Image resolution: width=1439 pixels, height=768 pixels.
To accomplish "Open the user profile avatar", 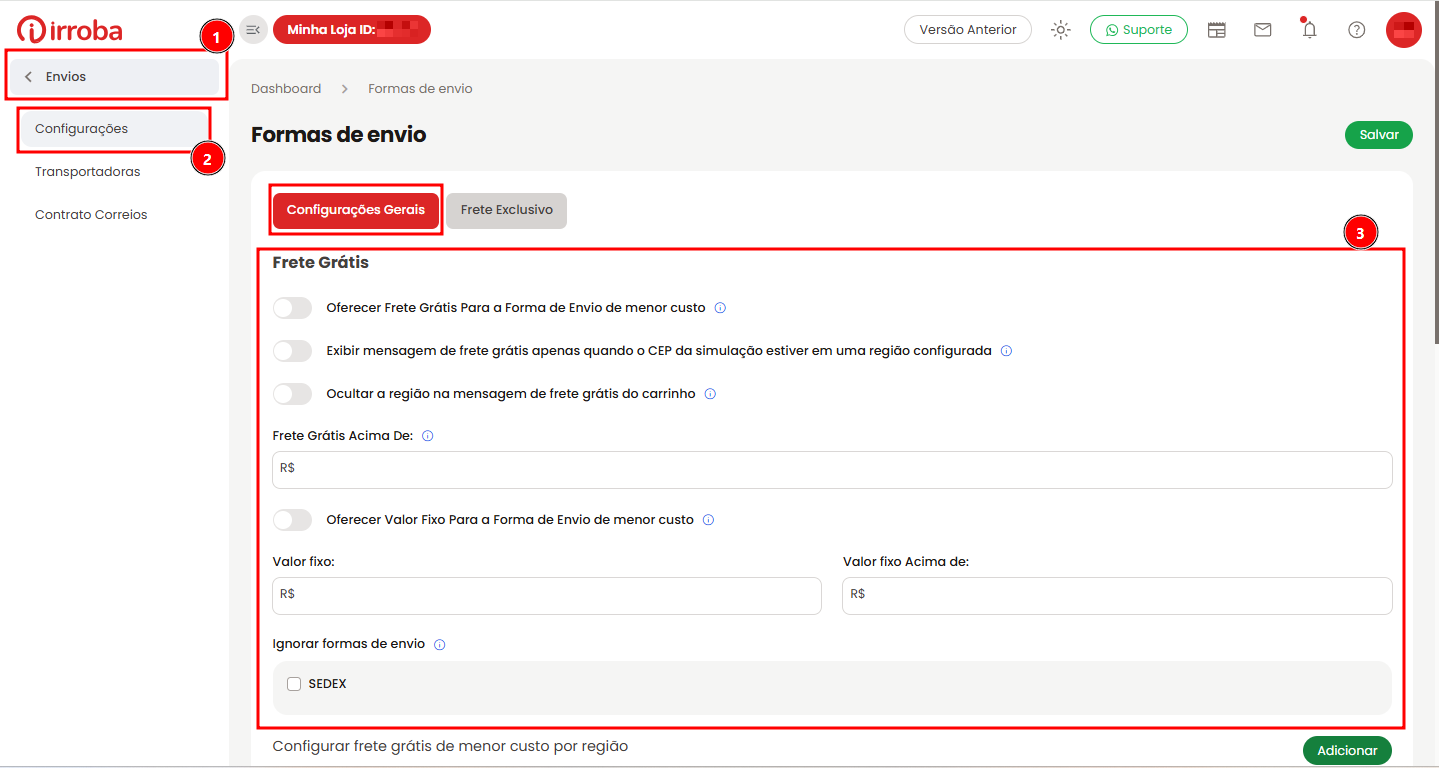I will pyautogui.click(x=1404, y=30).
